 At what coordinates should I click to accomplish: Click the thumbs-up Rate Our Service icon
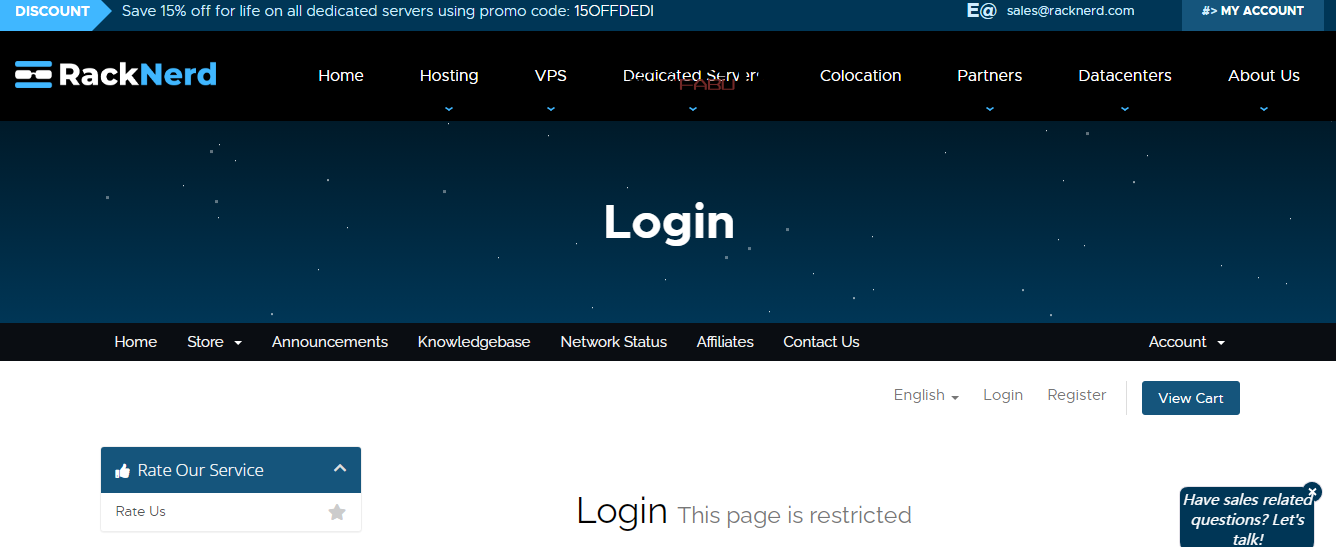123,471
